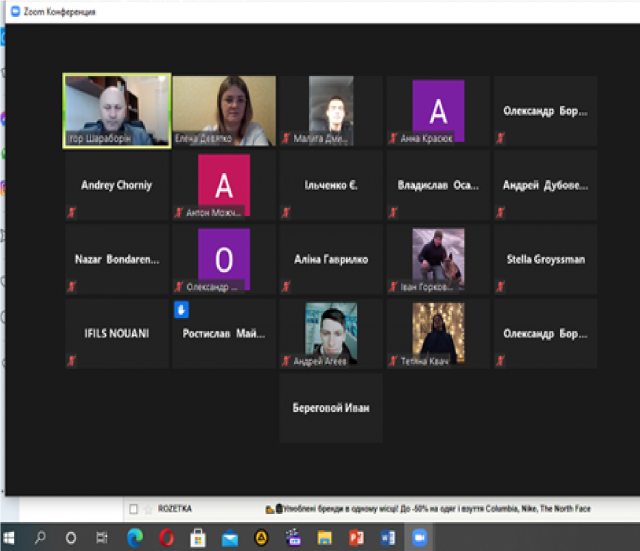Tick the checkbox next to ROZETKA email

coord(133,509)
